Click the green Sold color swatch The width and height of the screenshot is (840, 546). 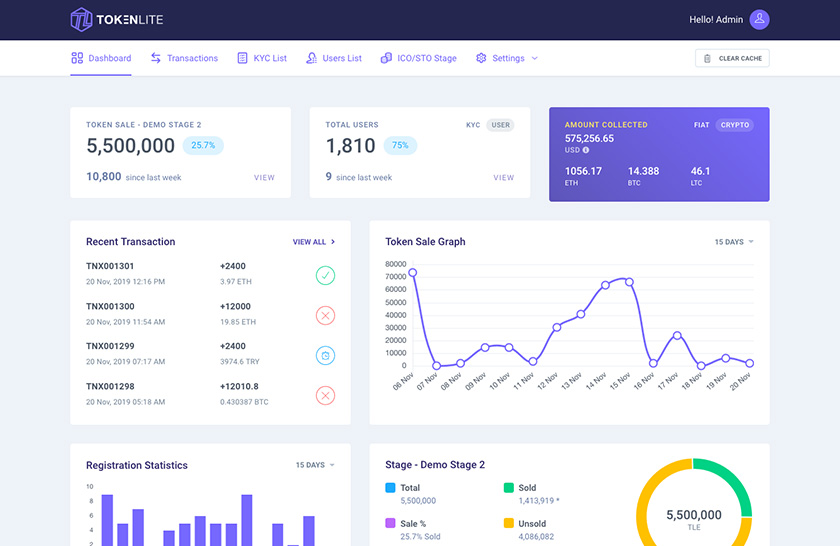(508, 488)
